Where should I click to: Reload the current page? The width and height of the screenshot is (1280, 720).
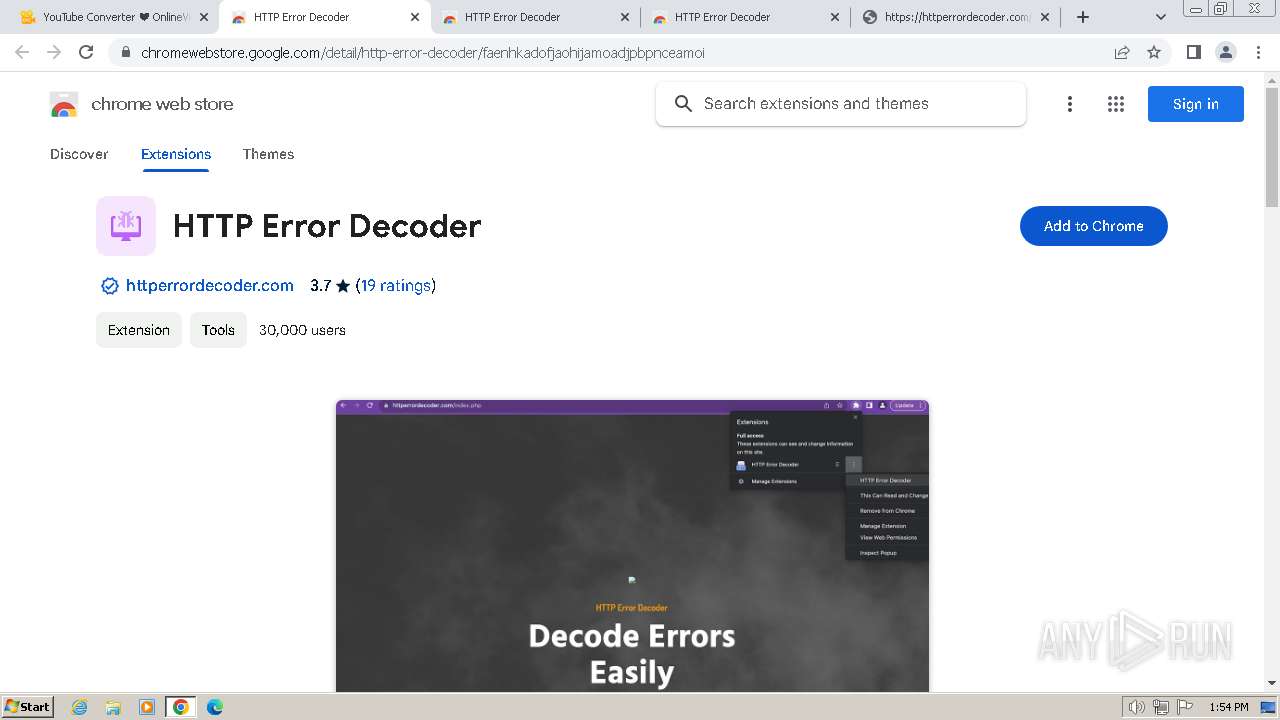pyautogui.click(x=86, y=52)
